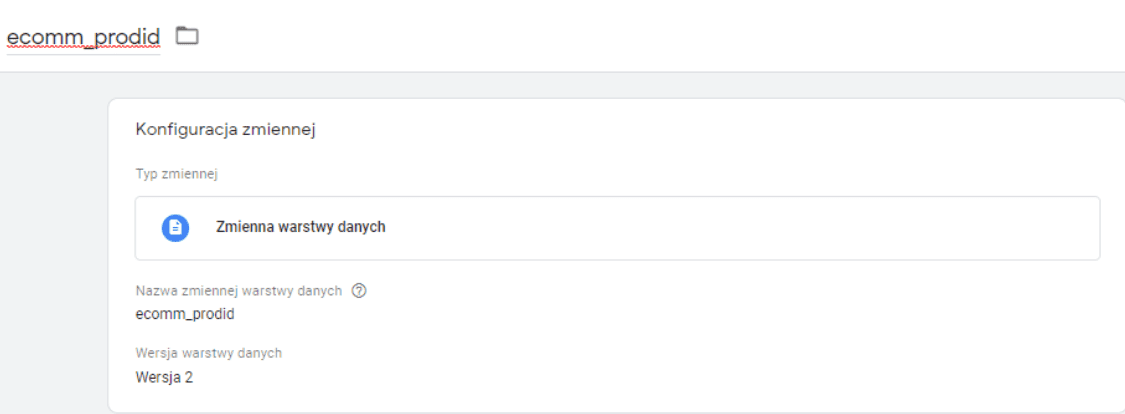Select the "Zmienna warstwy danych" type text

[x=300, y=227]
